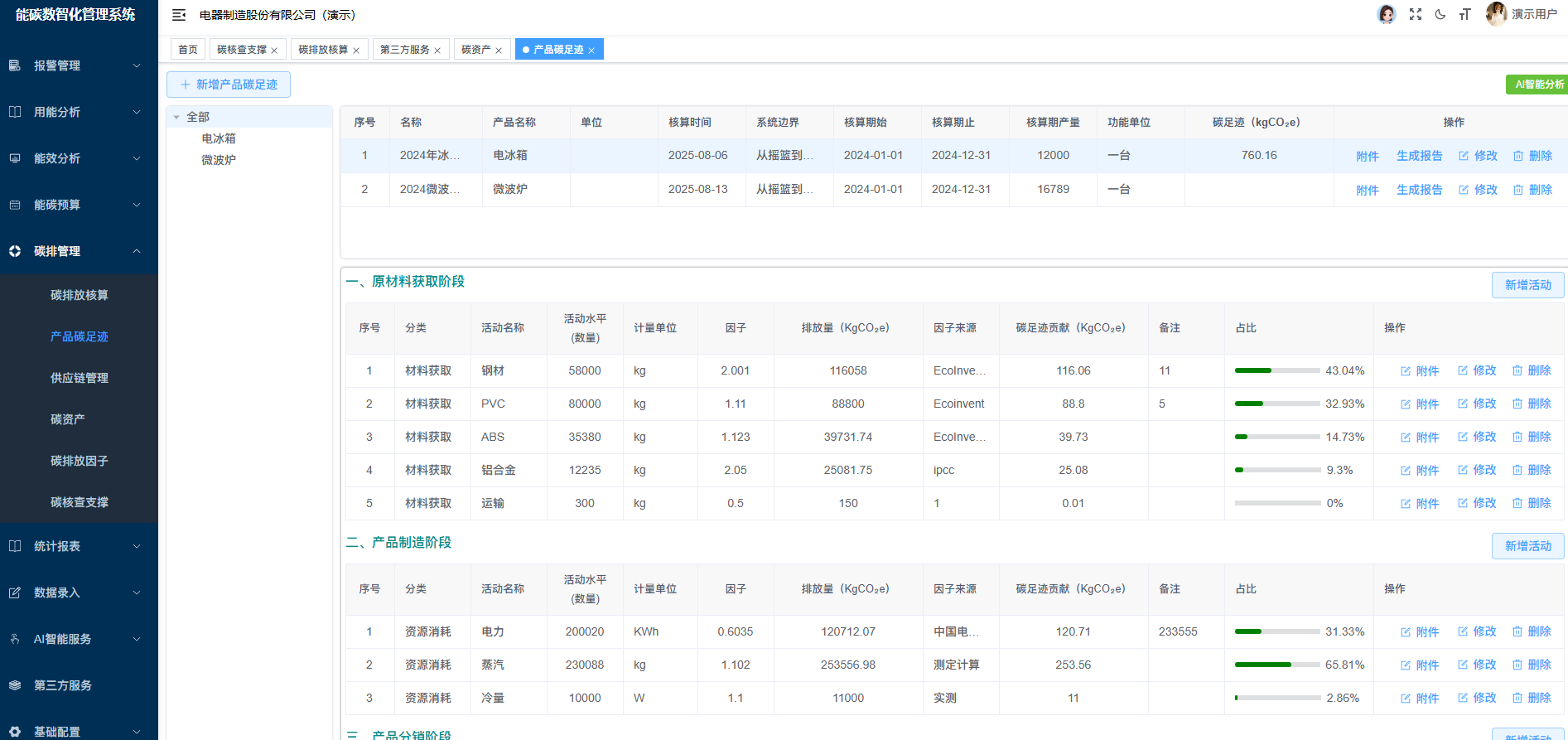Click the 43.04% progress bar for 钢材

1277,370
